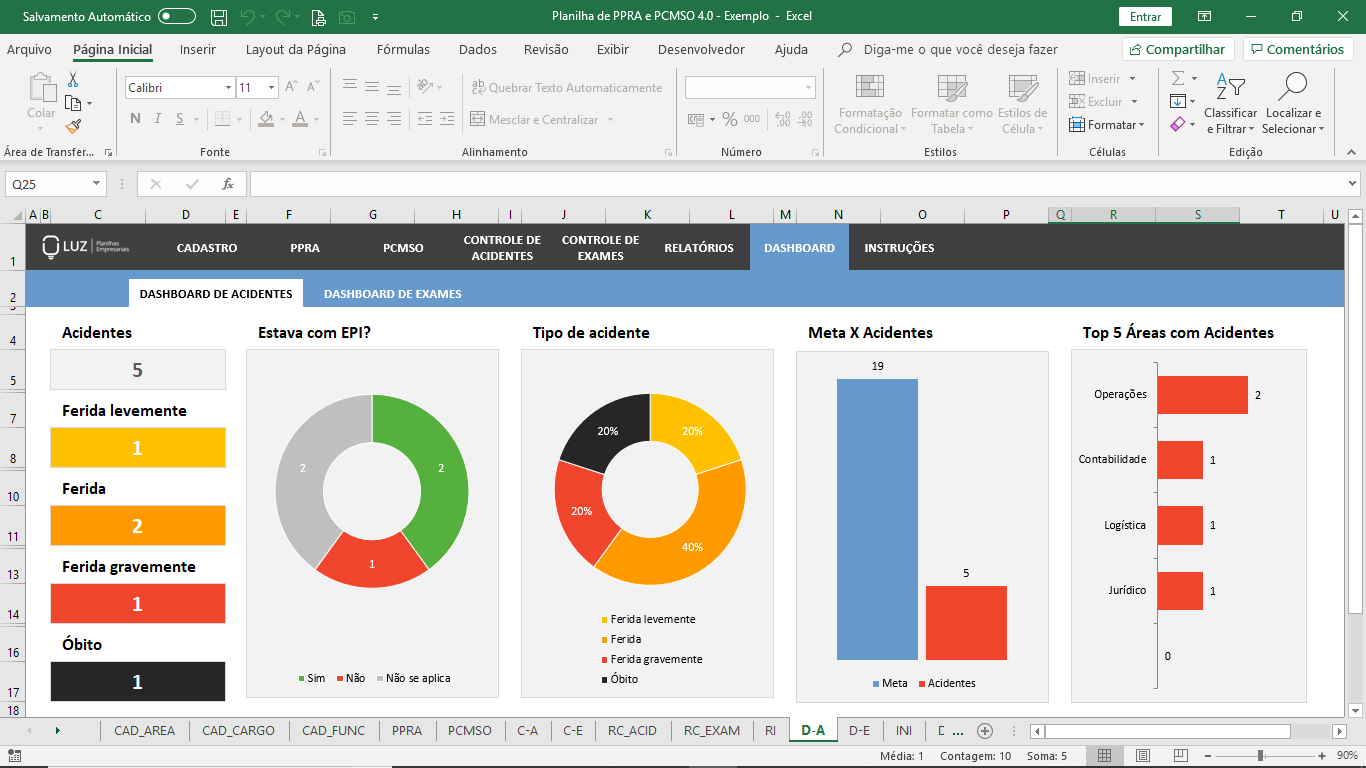Click the Compartilhar button

[1178, 50]
